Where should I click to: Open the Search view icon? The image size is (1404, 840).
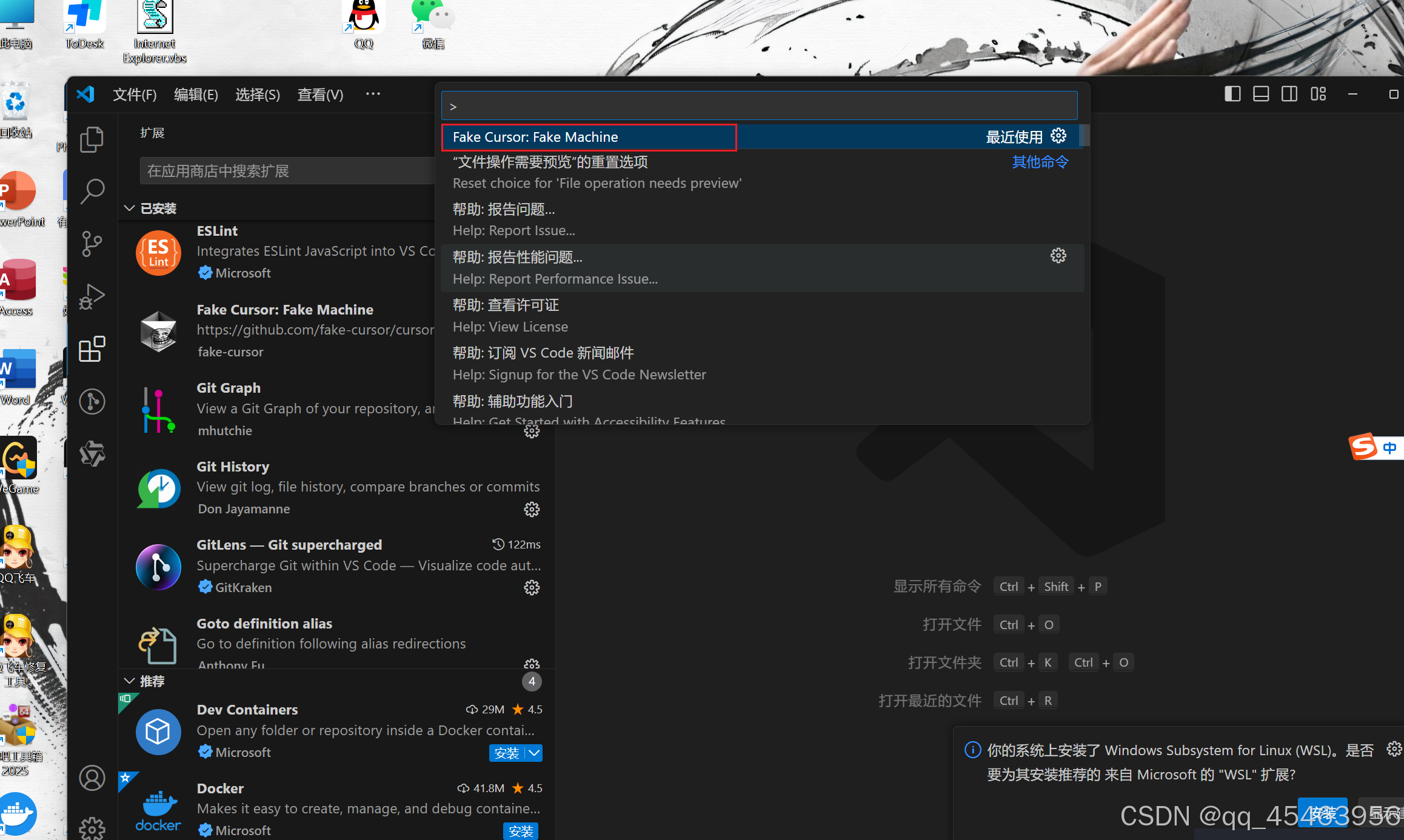click(x=92, y=192)
